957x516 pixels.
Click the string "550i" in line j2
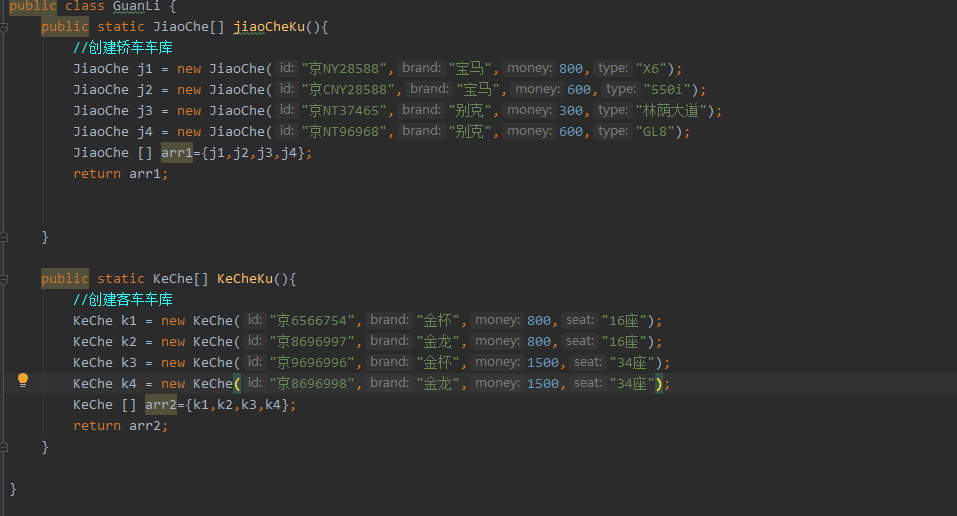tap(667, 90)
